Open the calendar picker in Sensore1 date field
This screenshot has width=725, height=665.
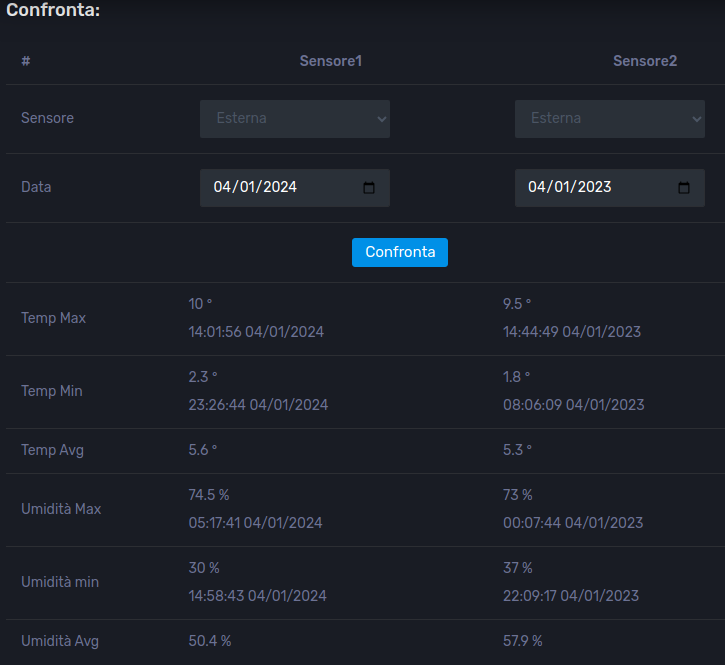pyautogui.click(x=369, y=187)
